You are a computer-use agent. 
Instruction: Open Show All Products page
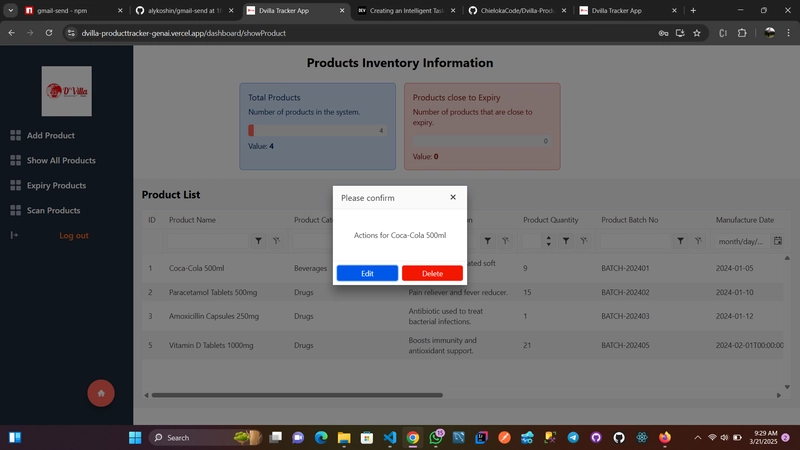pos(61,160)
